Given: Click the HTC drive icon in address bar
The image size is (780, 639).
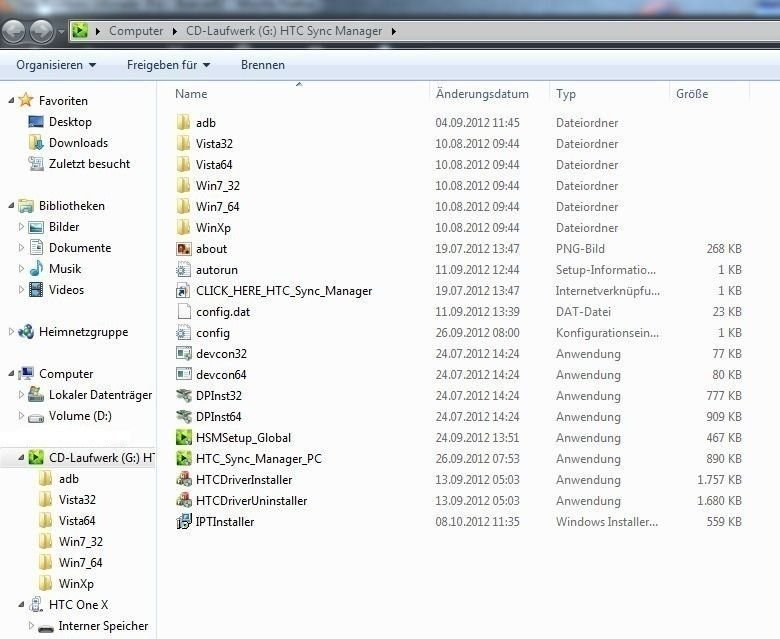Looking at the screenshot, I should pos(80,31).
